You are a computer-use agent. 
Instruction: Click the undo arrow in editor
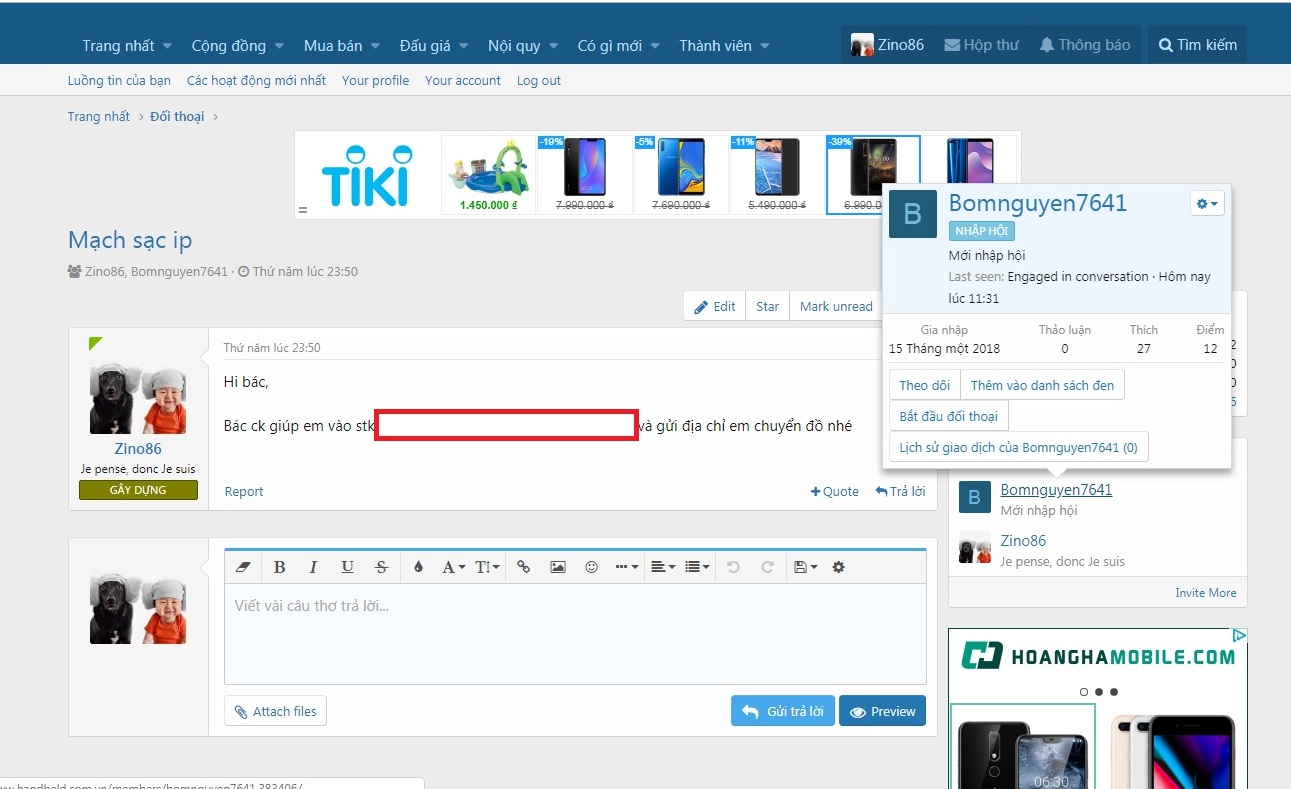(x=733, y=567)
